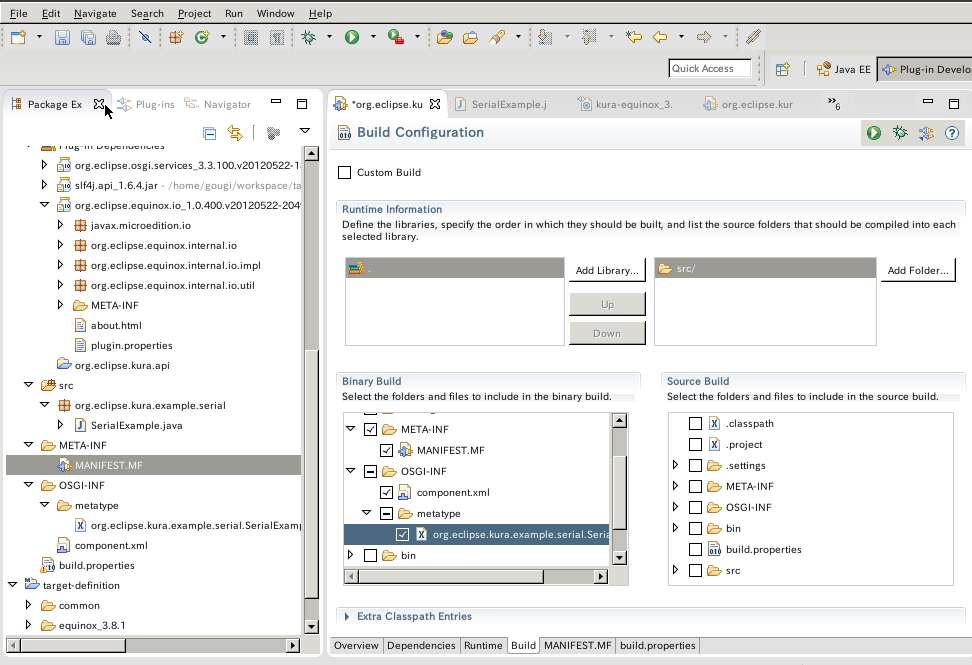This screenshot has height=665, width=972.
Task: Open the Window menu
Action: (x=275, y=13)
